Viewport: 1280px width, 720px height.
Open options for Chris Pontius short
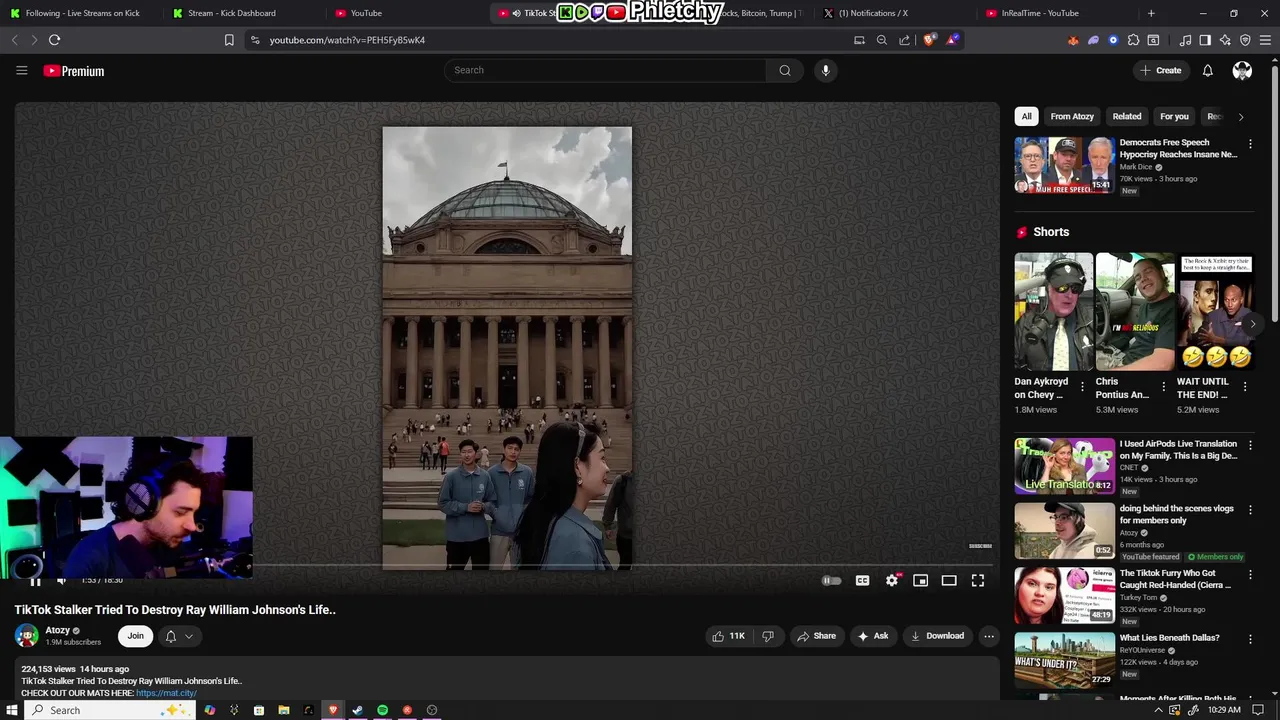coord(1163,386)
